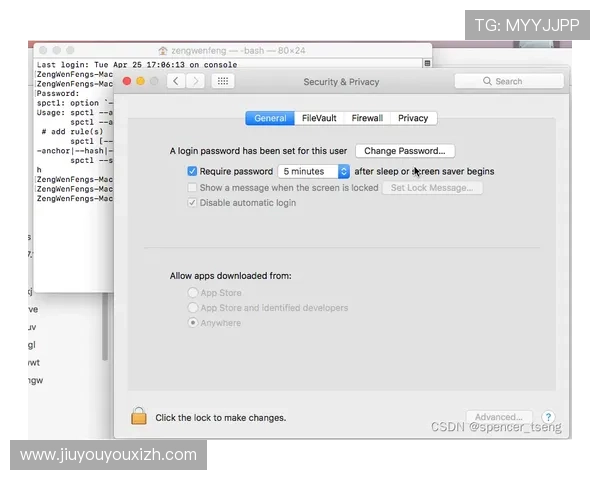Switch to the FileVault tab

pyautogui.click(x=319, y=118)
